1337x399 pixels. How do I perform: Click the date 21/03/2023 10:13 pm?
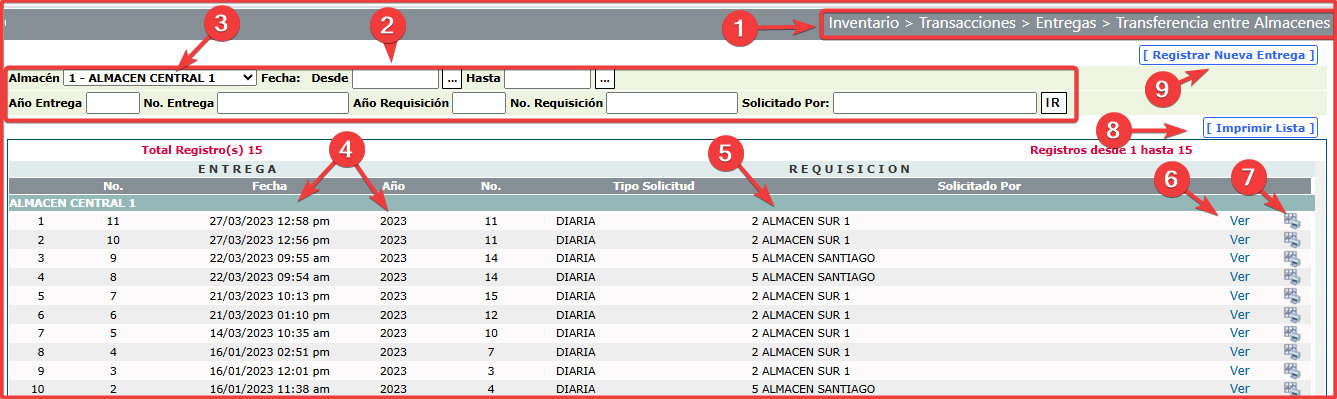click(268, 296)
